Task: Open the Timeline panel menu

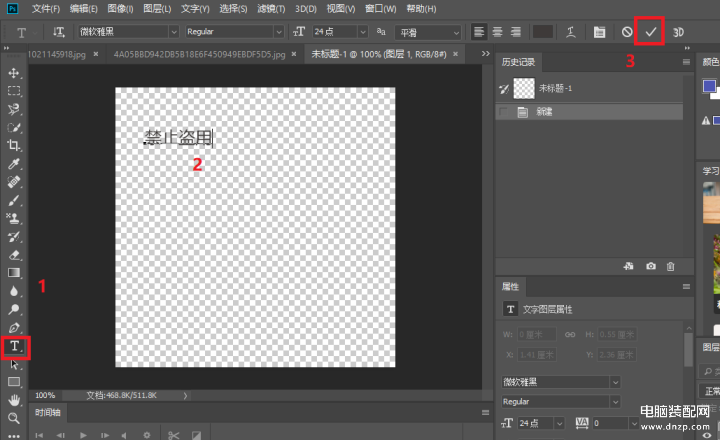Action: (x=485, y=412)
